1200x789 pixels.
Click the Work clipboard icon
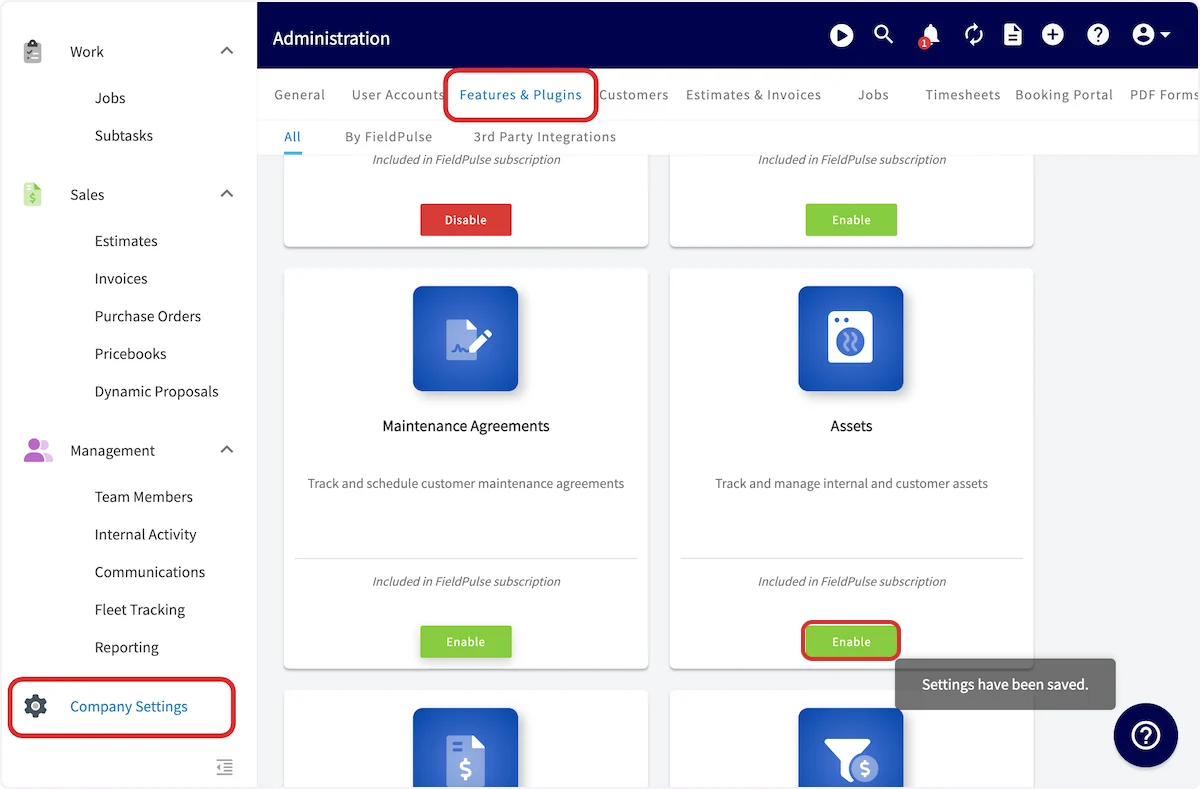(33, 51)
